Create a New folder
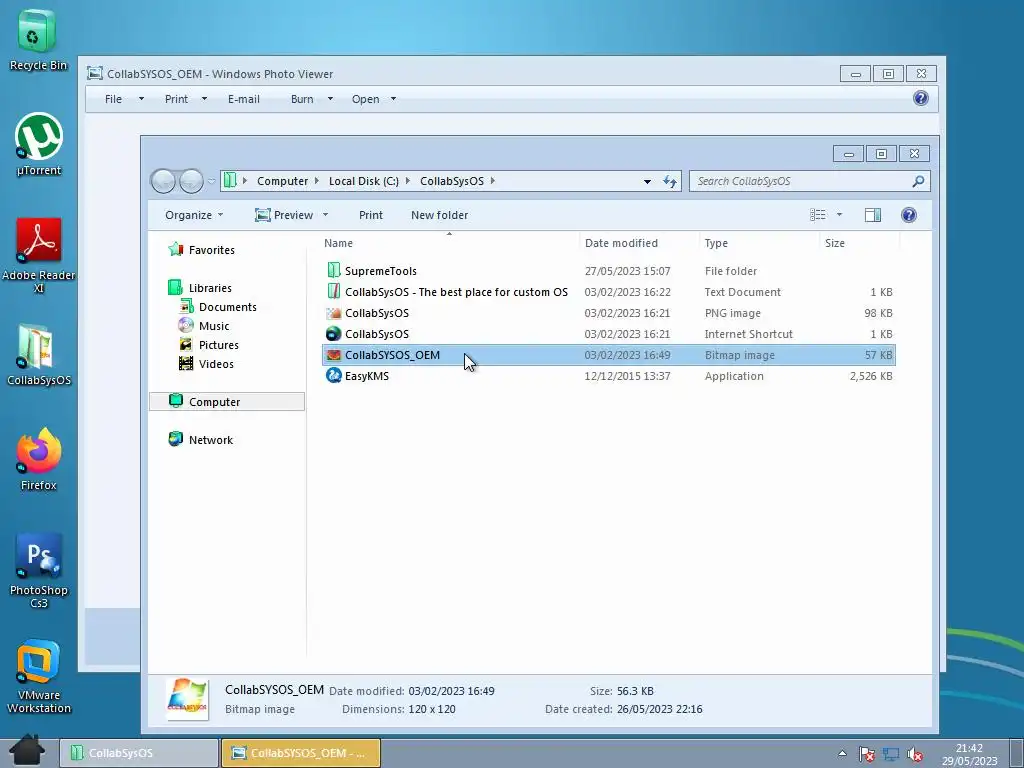The image size is (1024, 768). coord(440,215)
